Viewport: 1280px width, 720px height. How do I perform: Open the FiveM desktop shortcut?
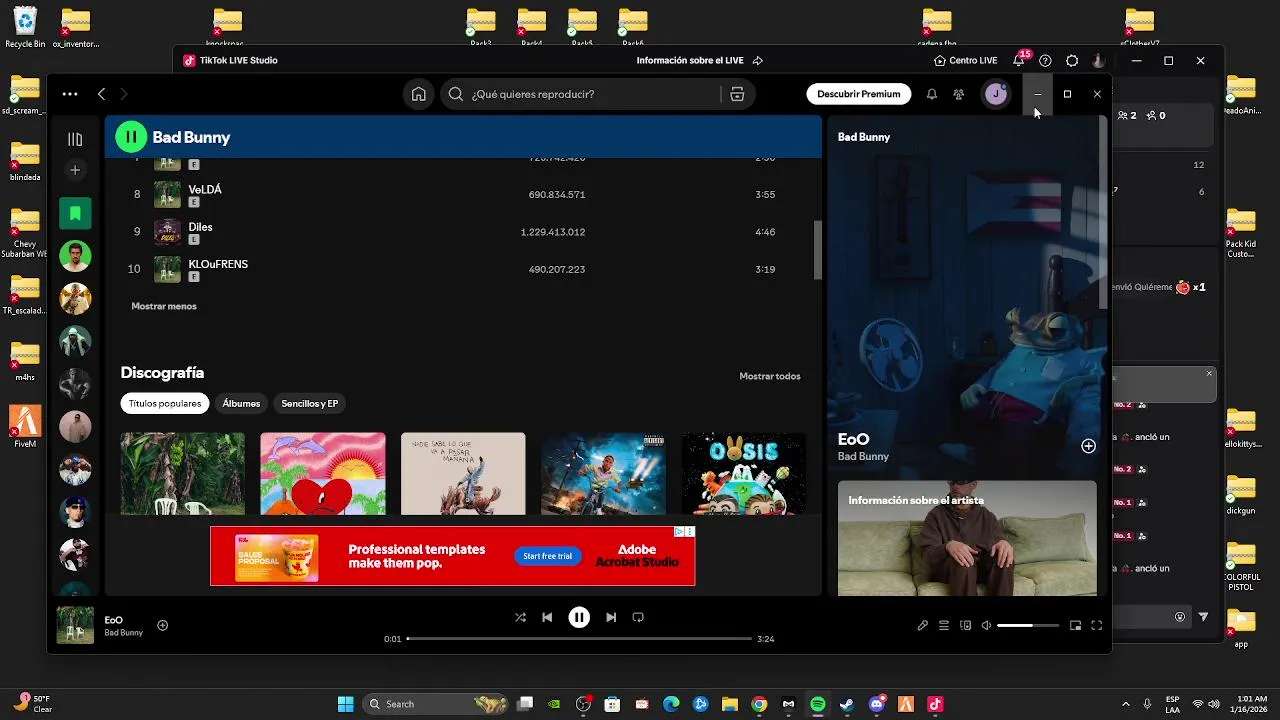click(25, 427)
